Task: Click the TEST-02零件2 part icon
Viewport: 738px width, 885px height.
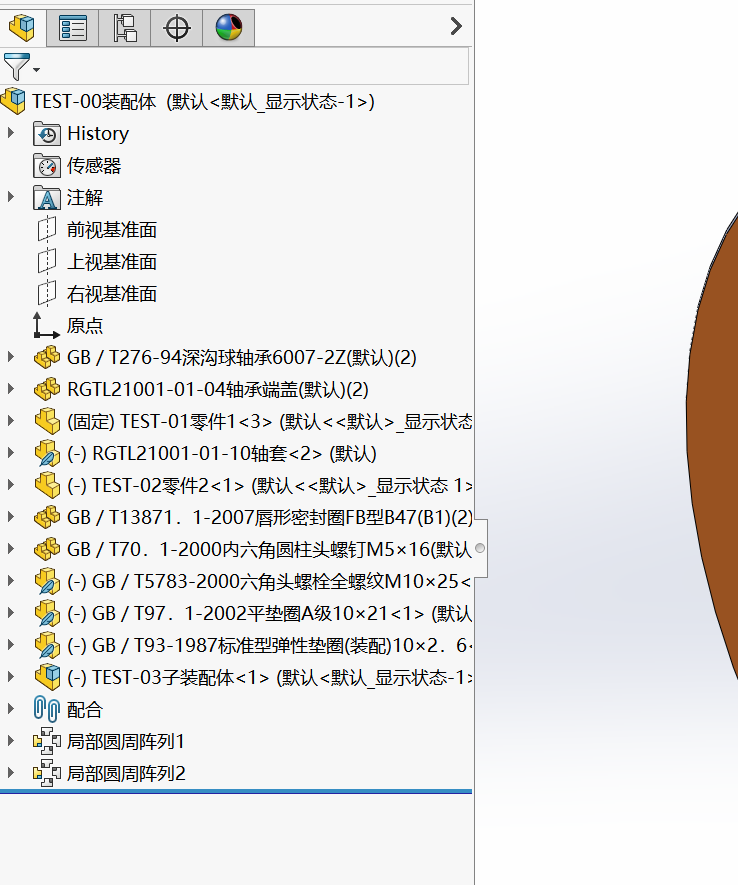Action: [x=47, y=485]
